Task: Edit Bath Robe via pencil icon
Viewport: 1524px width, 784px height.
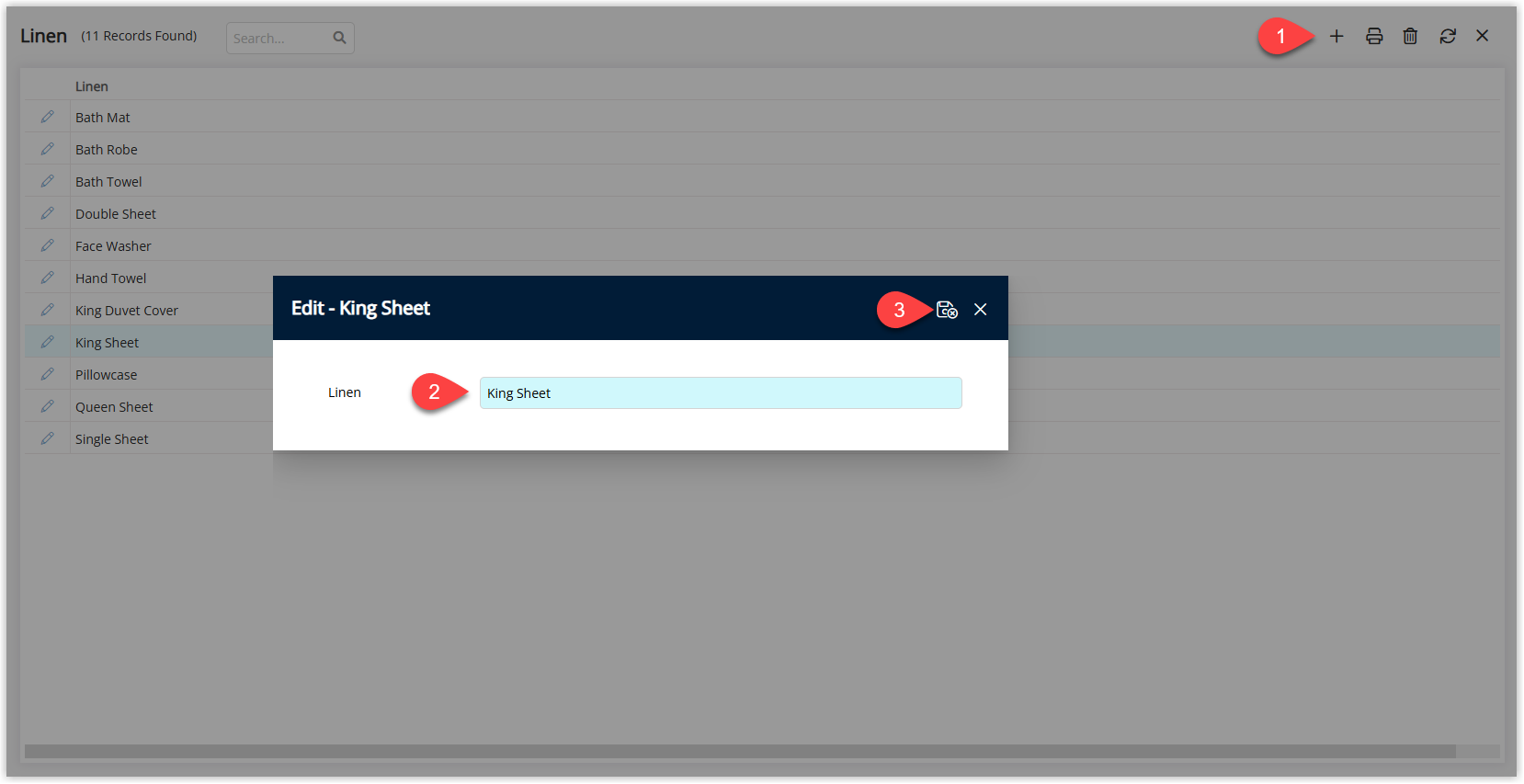Action: 48,149
